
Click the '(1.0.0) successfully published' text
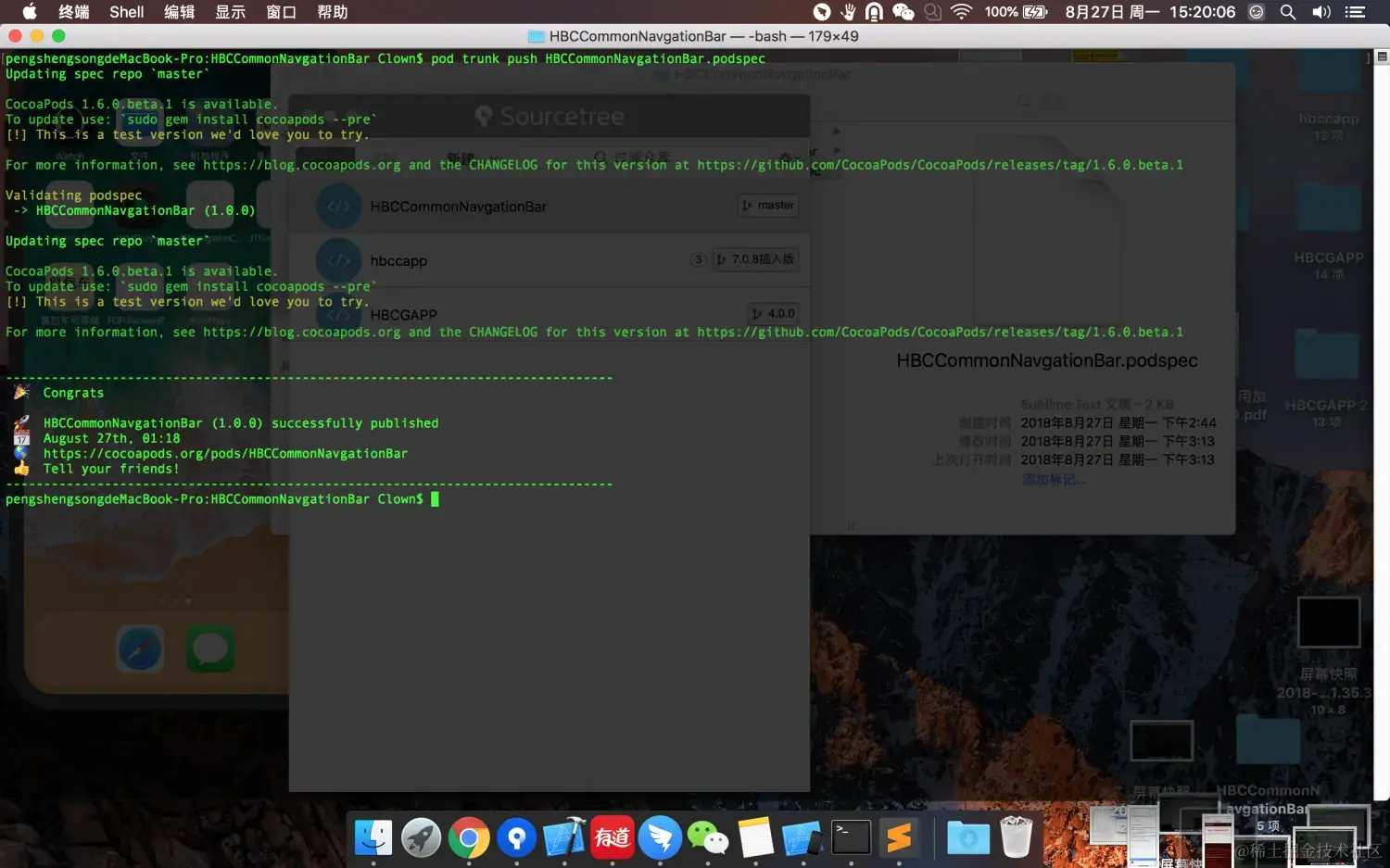325,423
